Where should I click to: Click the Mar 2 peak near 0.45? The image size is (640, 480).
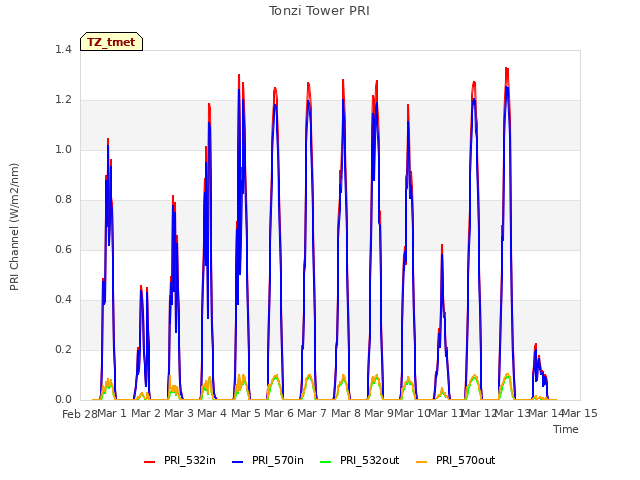point(141,287)
